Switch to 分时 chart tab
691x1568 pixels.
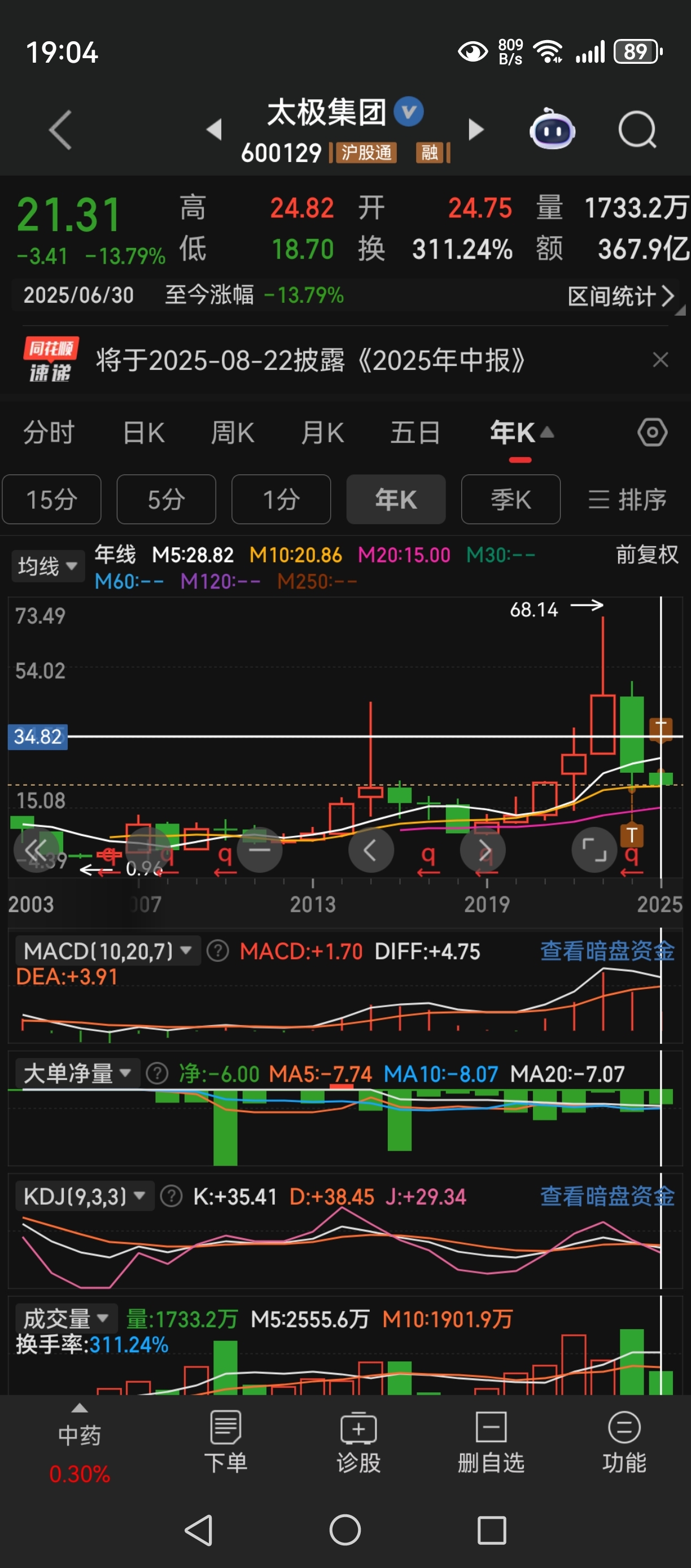pos(49,433)
